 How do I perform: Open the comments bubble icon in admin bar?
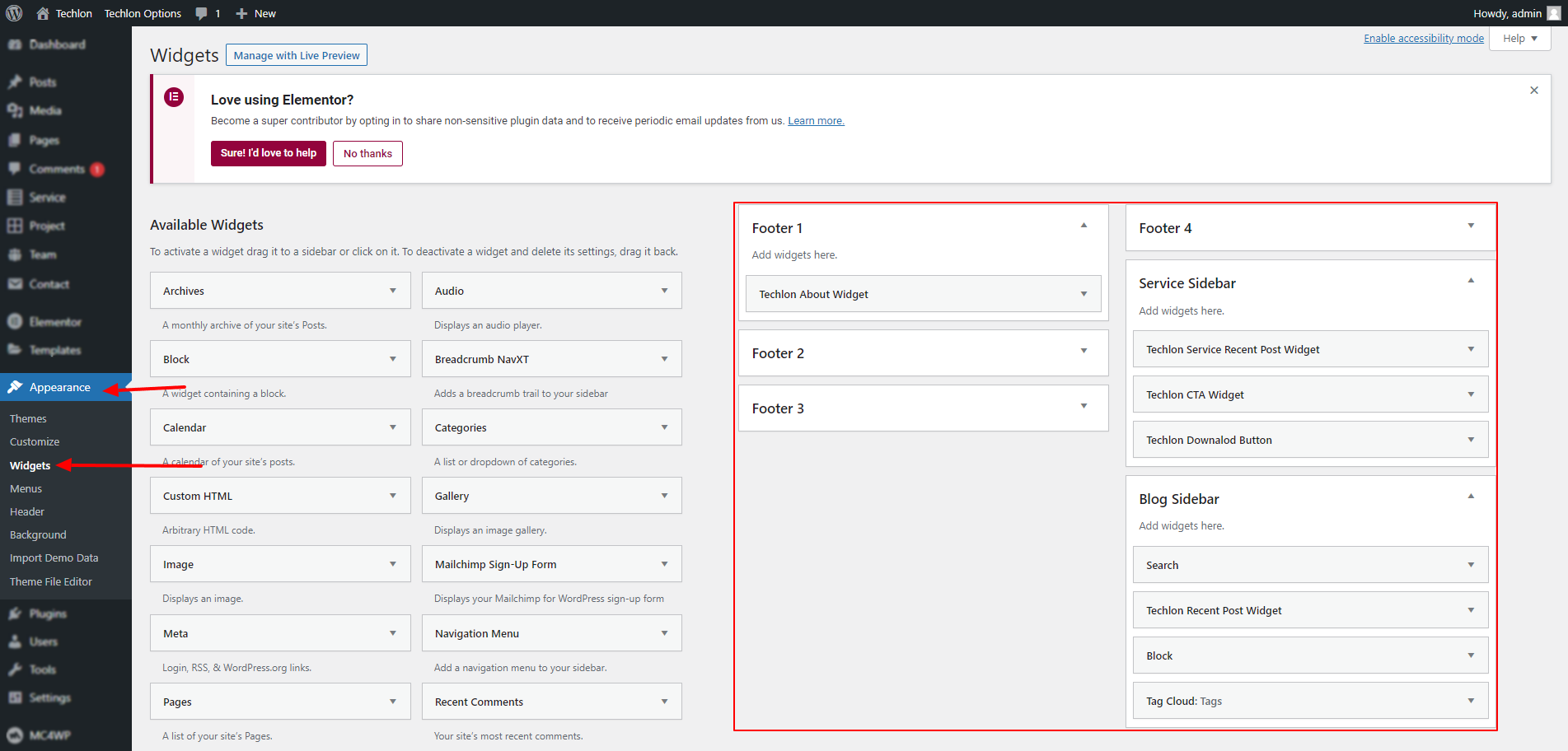[202, 13]
